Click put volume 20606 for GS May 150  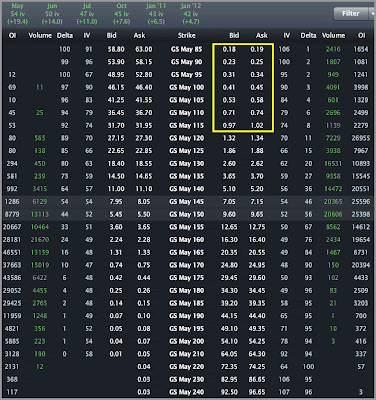point(333,214)
